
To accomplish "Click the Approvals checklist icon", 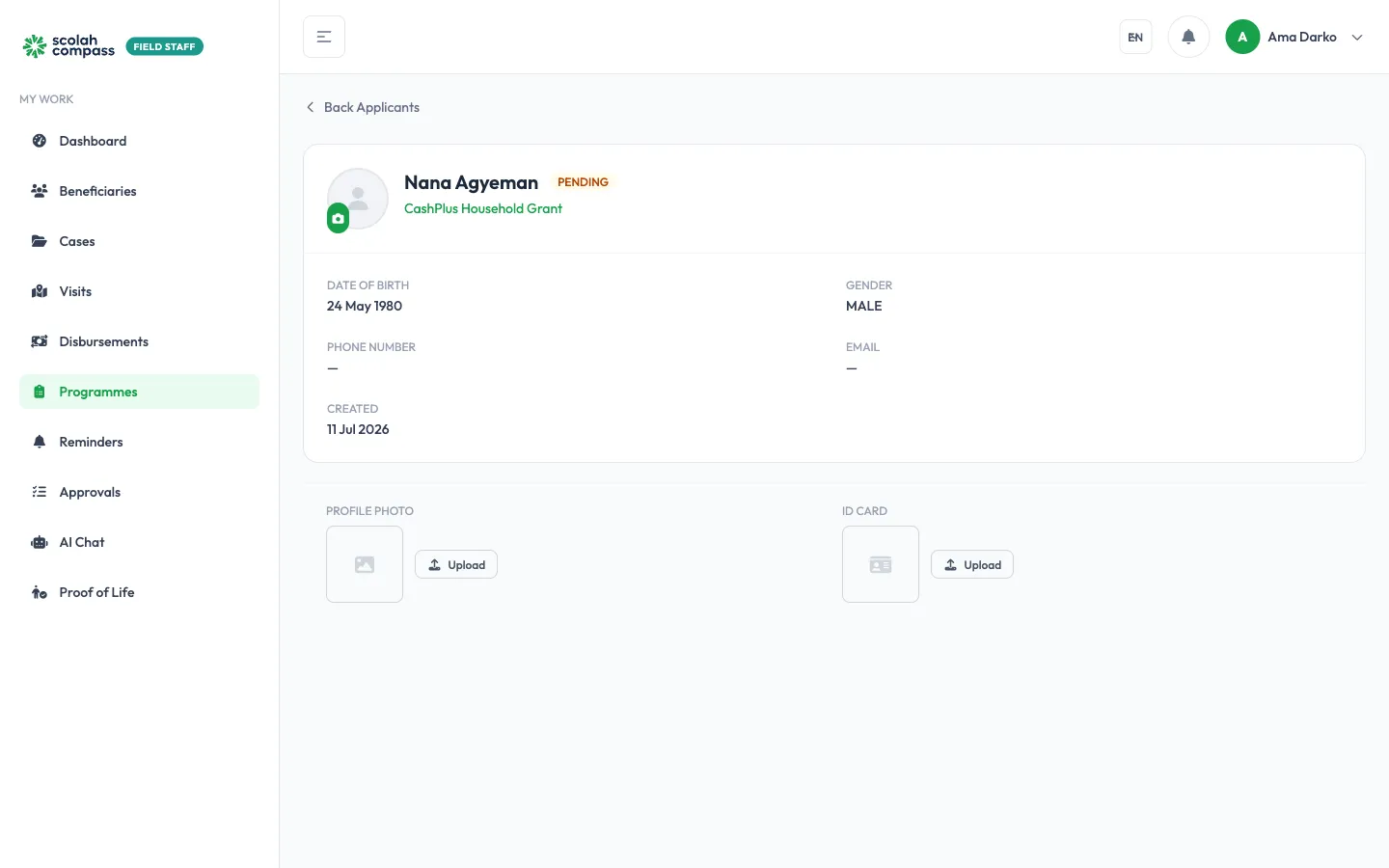I will (40, 492).
